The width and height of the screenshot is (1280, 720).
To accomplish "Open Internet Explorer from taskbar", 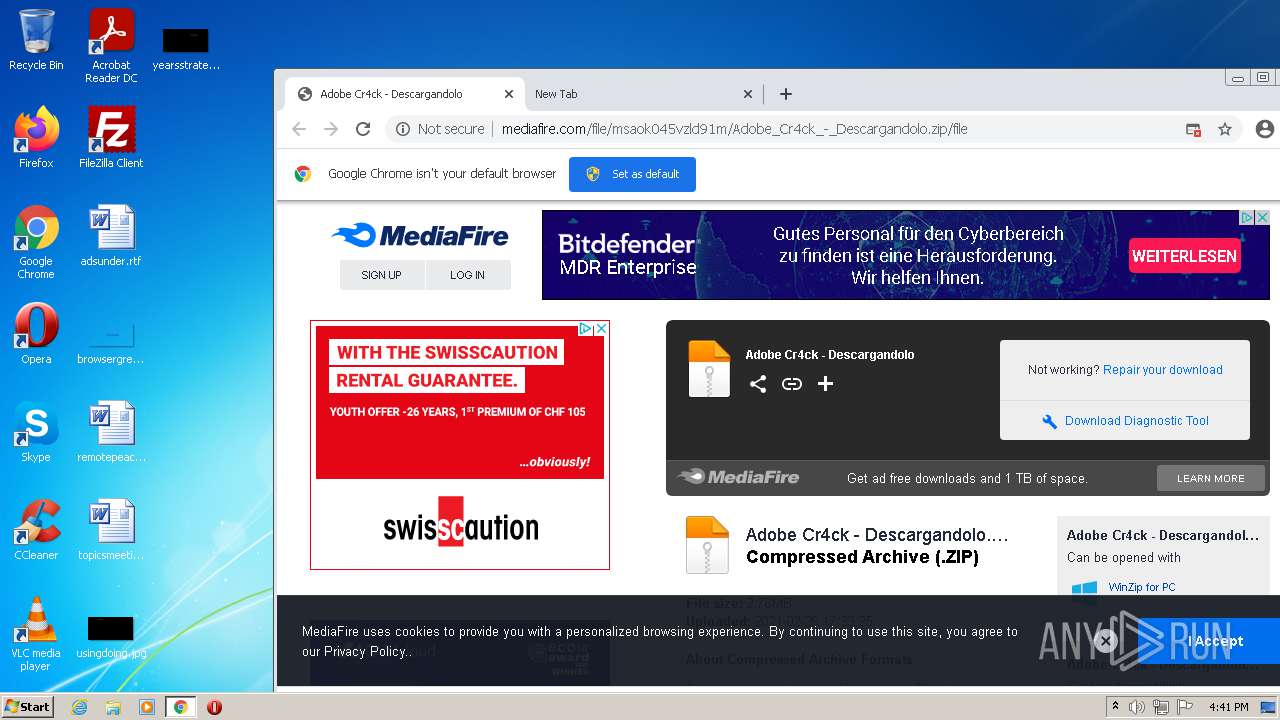I will pyautogui.click(x=79, y=707).
